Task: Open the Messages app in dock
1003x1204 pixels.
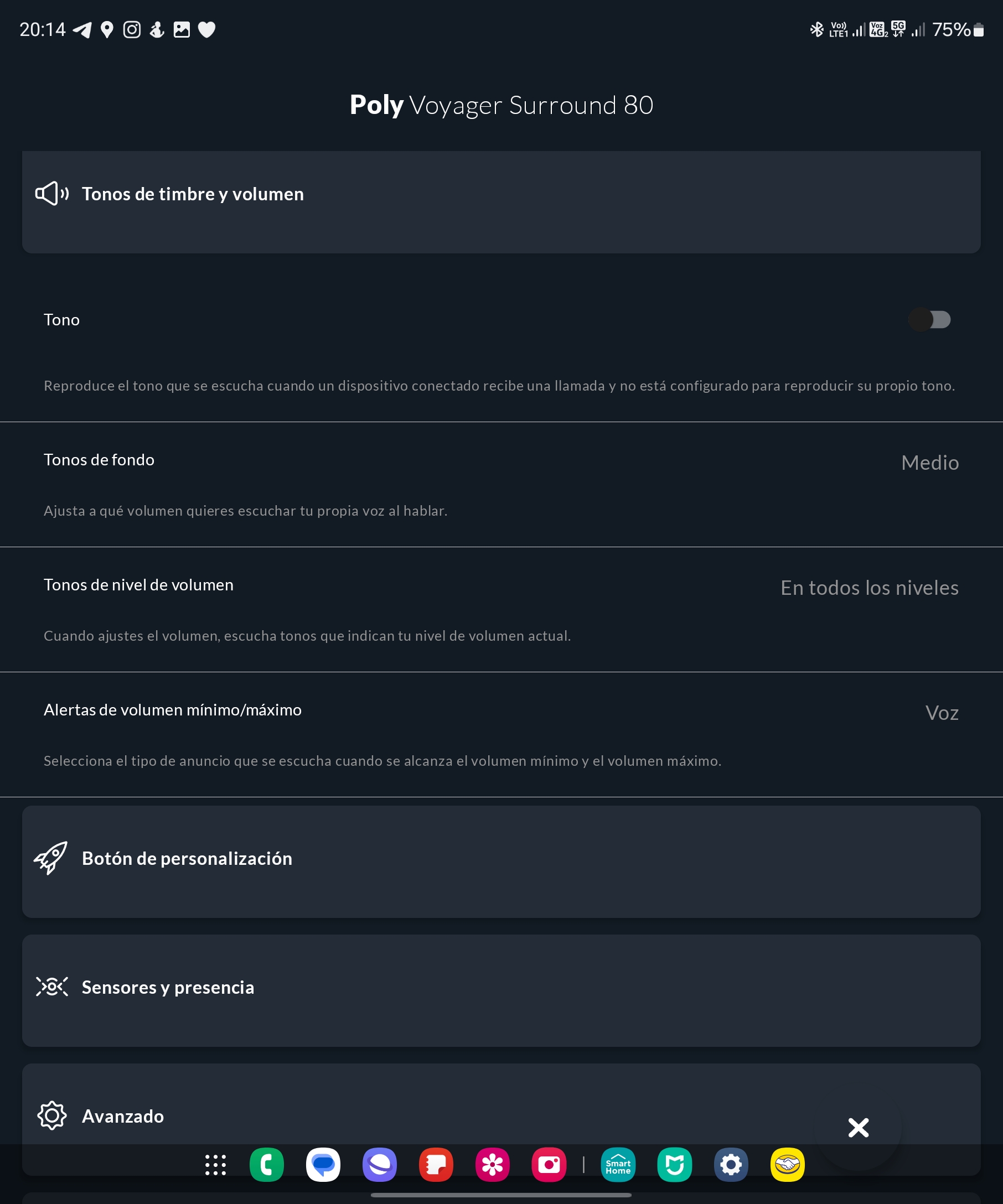Action: click(x=323, y=1165)
